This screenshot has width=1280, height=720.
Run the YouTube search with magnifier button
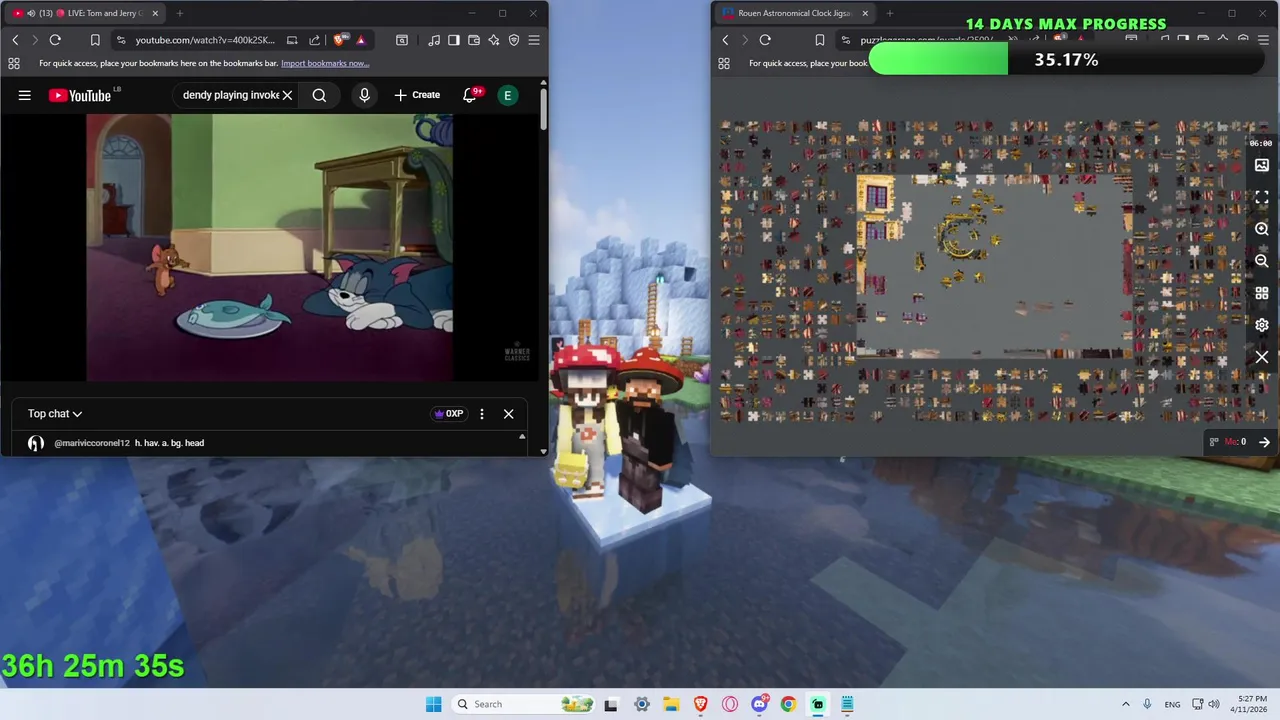(319, 95)
